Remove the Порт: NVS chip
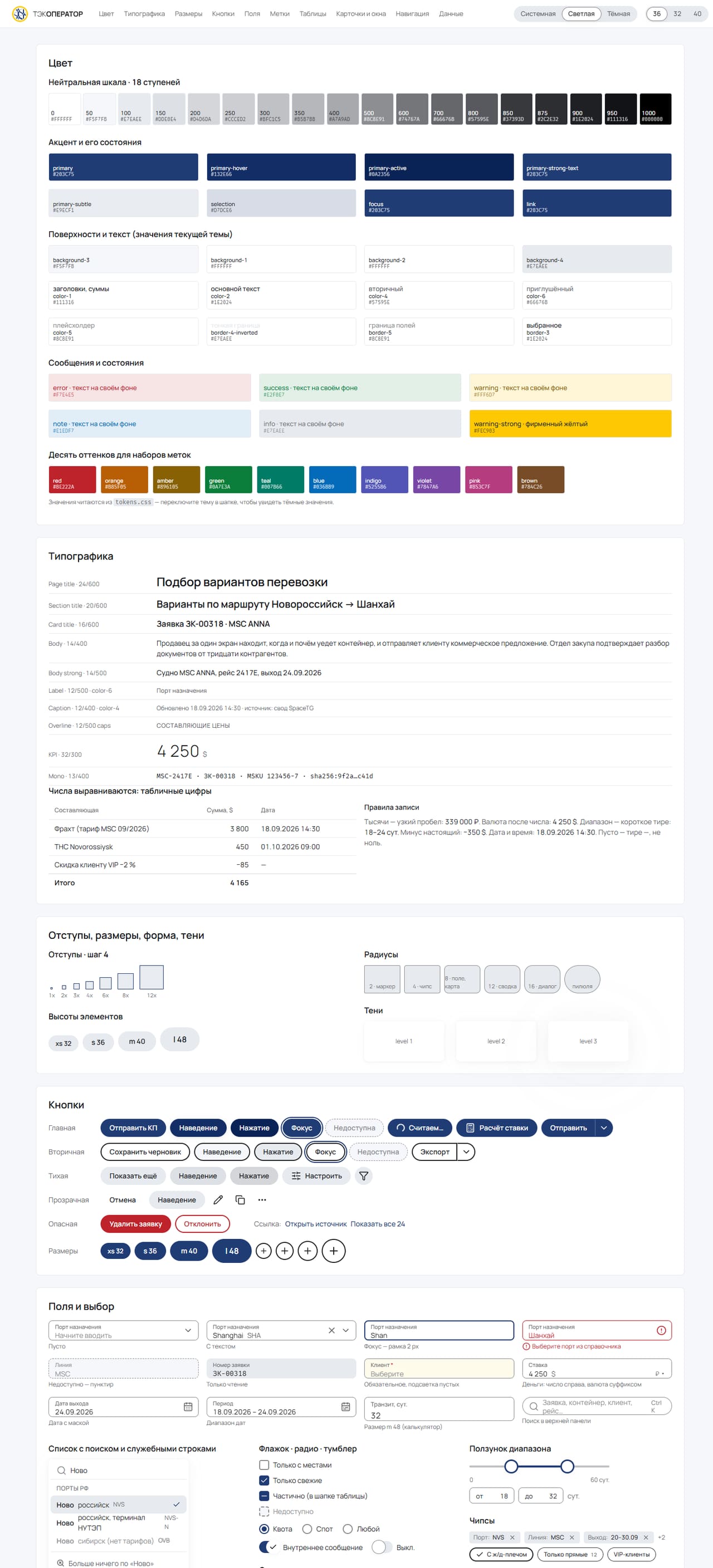713x1568 pixels. [x=512, y=1537]
